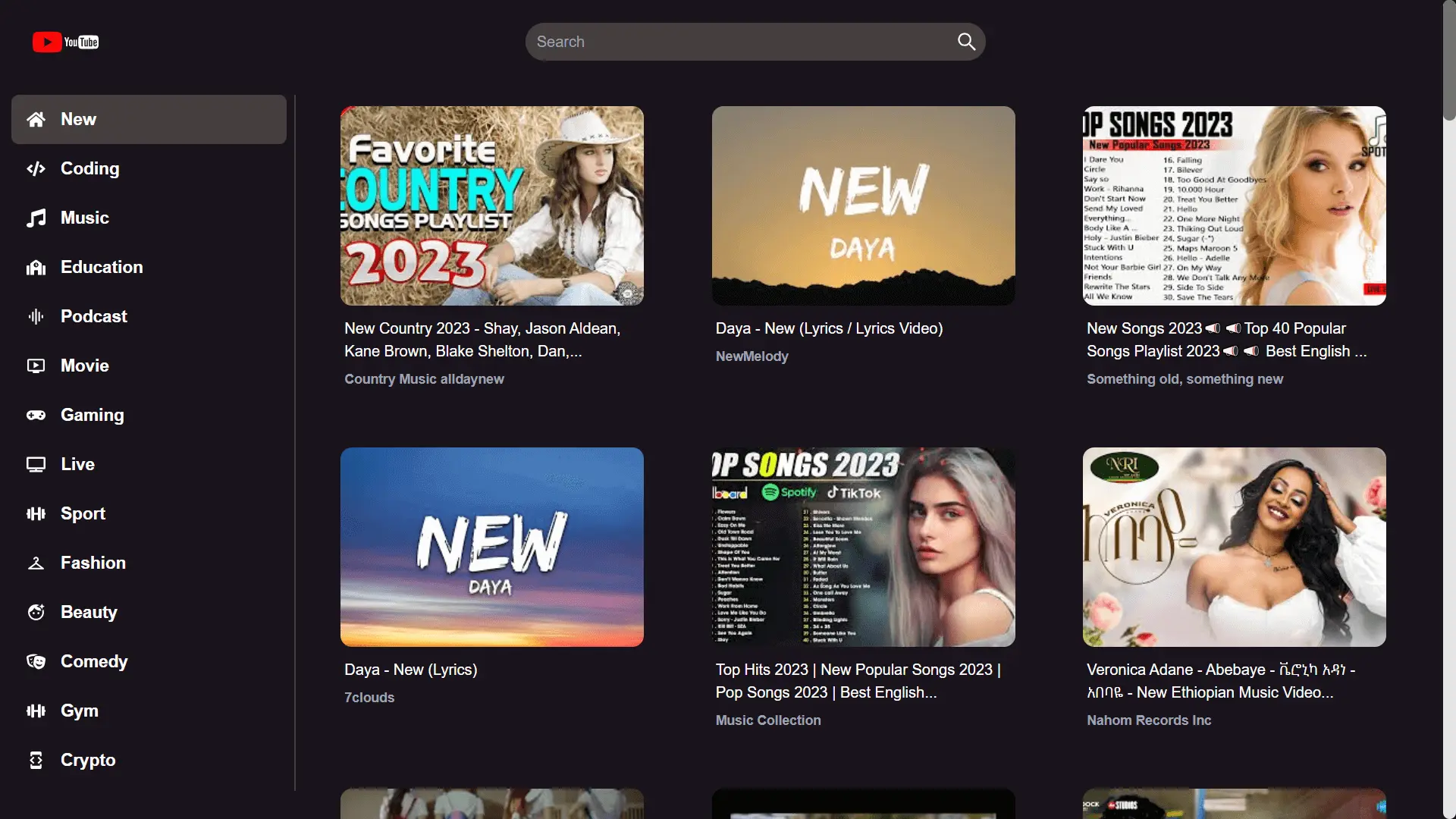Screen dimensions: 1456x819
Task: Select the Coding category icon
Action: pyautogui.click(x=36, y=168)
